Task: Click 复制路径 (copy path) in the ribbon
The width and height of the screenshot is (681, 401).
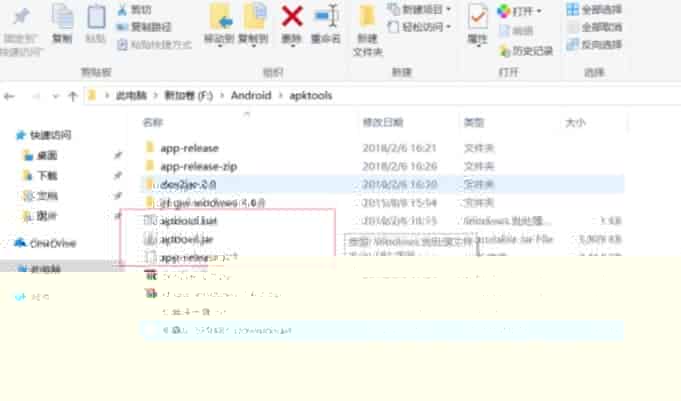Action: coord(144,27)
